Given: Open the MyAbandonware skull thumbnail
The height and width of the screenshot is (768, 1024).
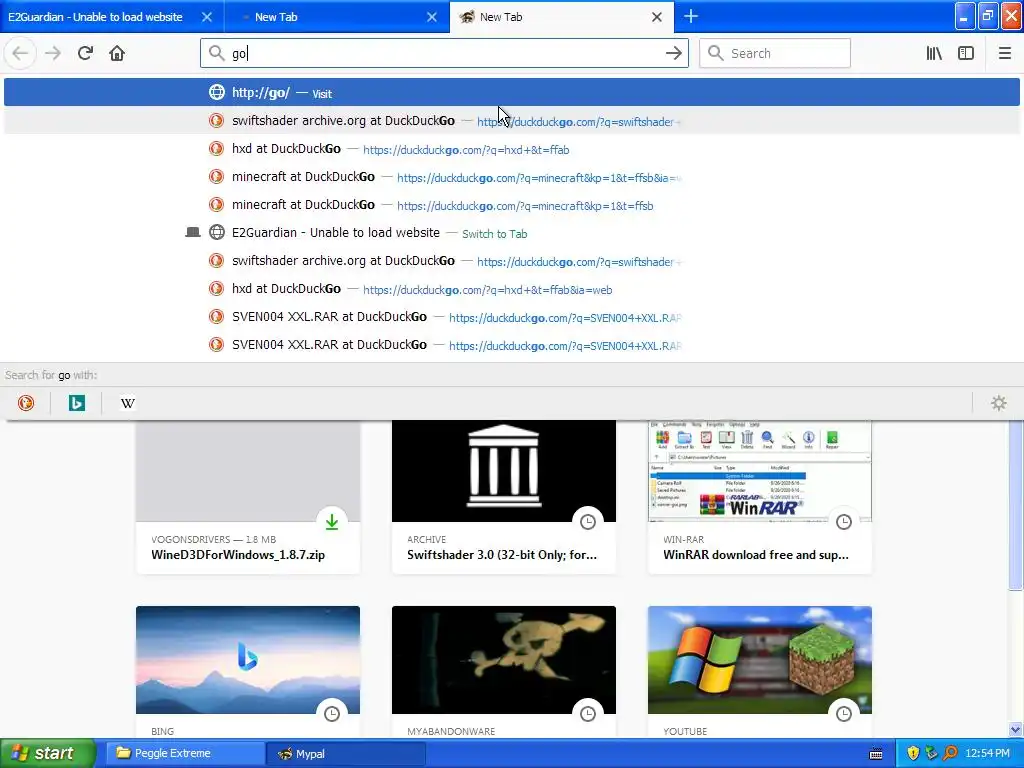Looking at the screenshot, I should [x=504, y=660].
